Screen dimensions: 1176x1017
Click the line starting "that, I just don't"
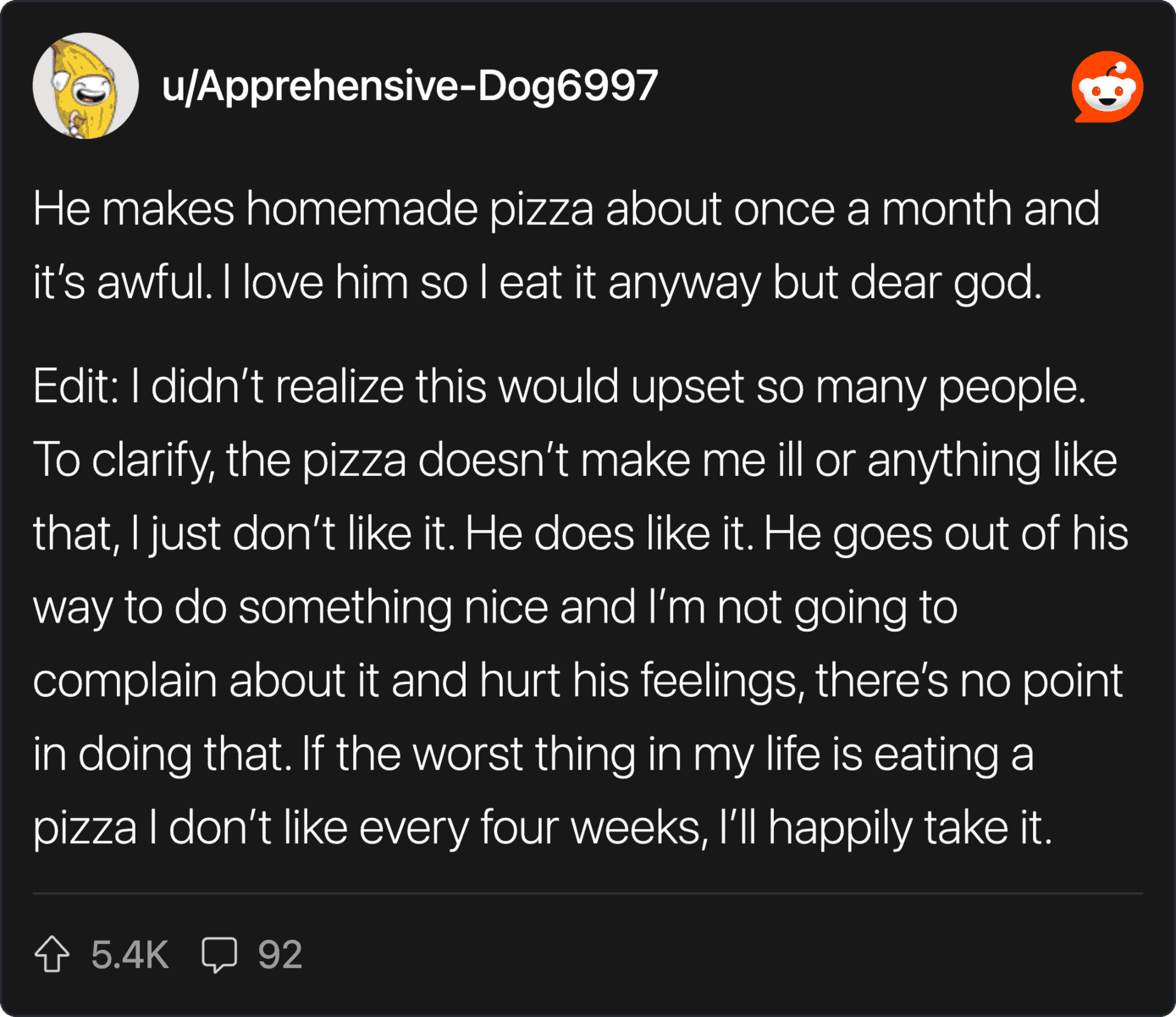tap(580, 534)
